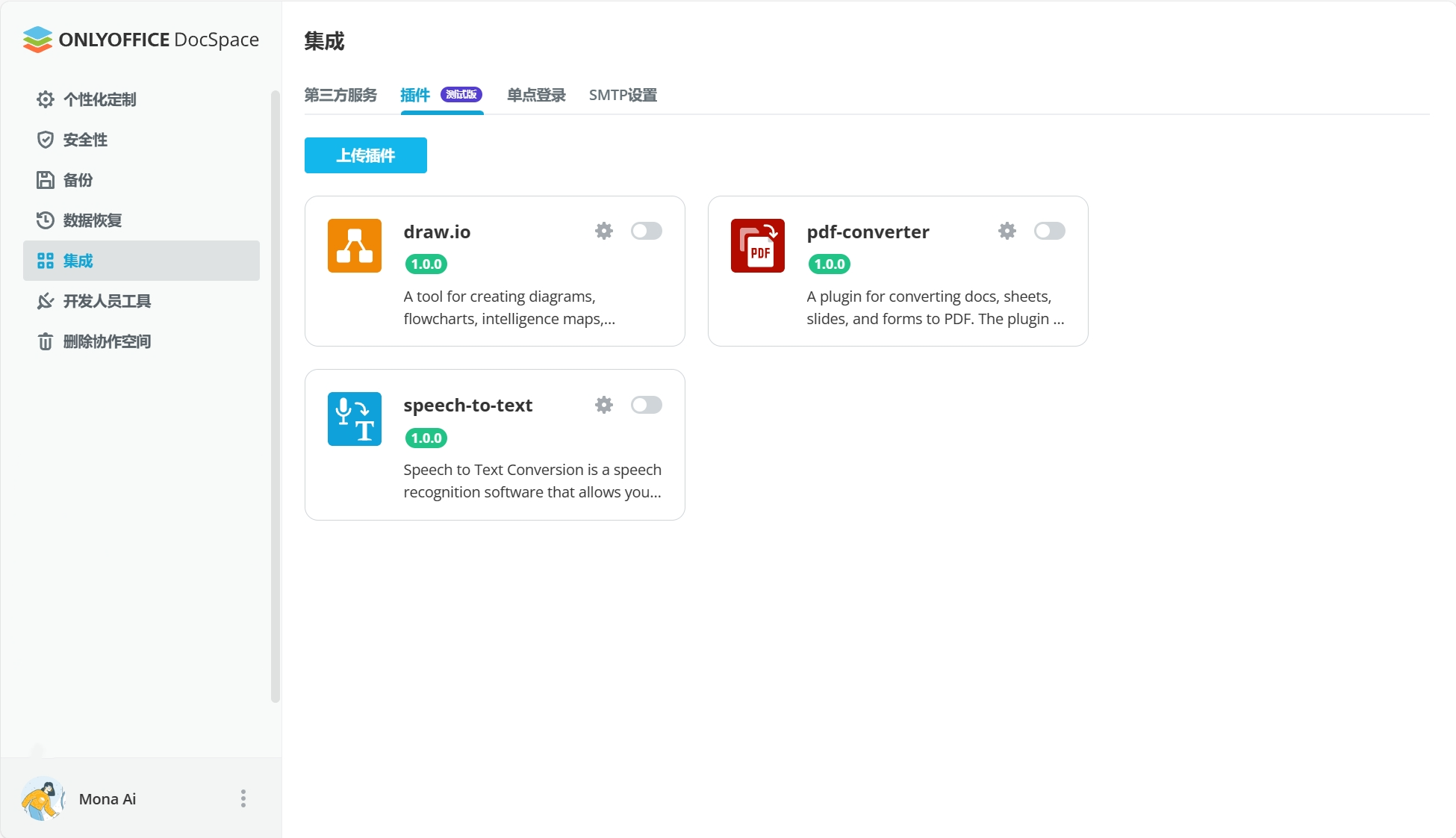Open the three-dot menu beside Mona Ai
This screenshot has height=838, width=1456.
tap(243, 799)
